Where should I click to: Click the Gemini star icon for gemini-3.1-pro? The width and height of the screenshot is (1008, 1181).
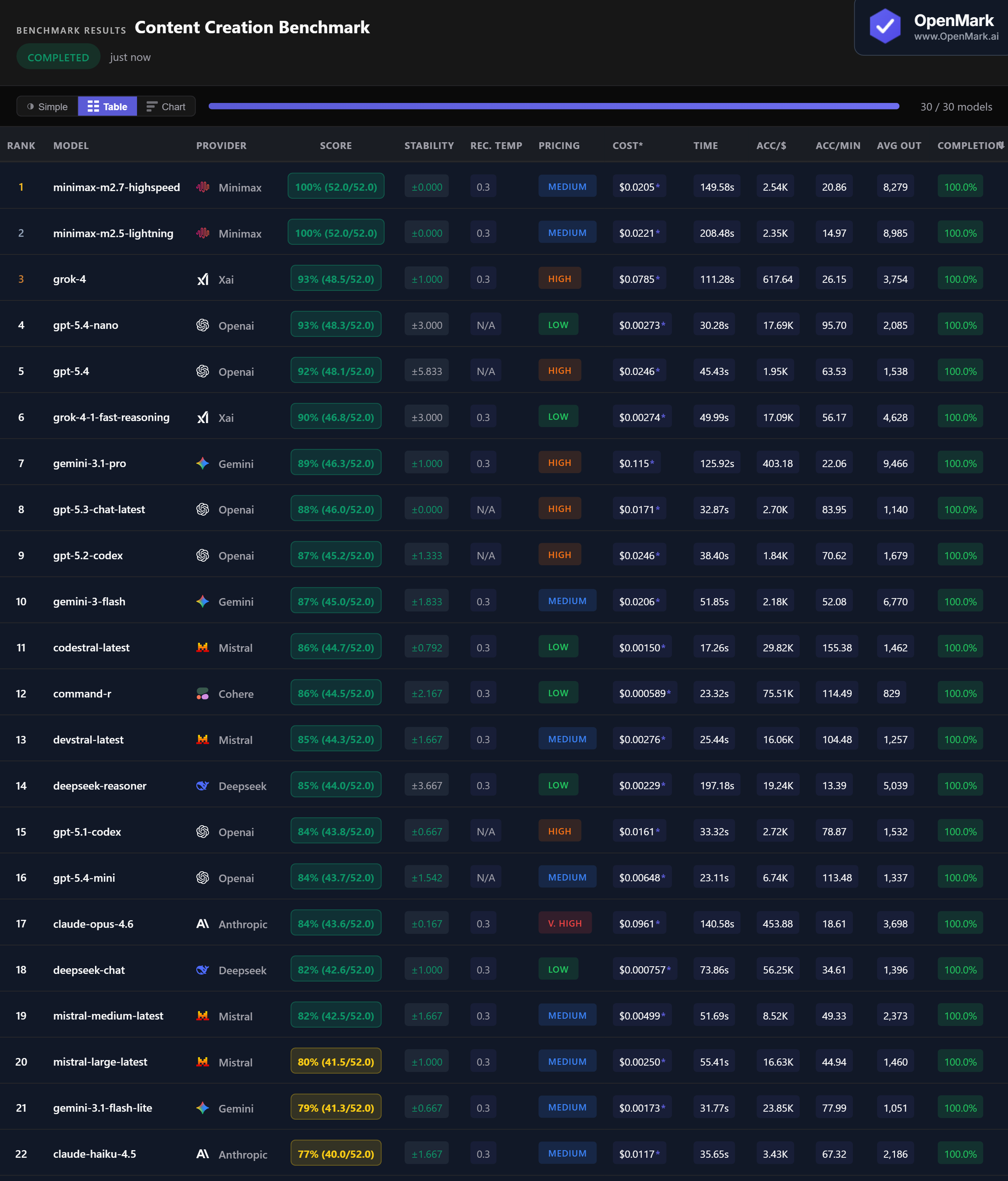pyautogui.click(x=202, y=464)
